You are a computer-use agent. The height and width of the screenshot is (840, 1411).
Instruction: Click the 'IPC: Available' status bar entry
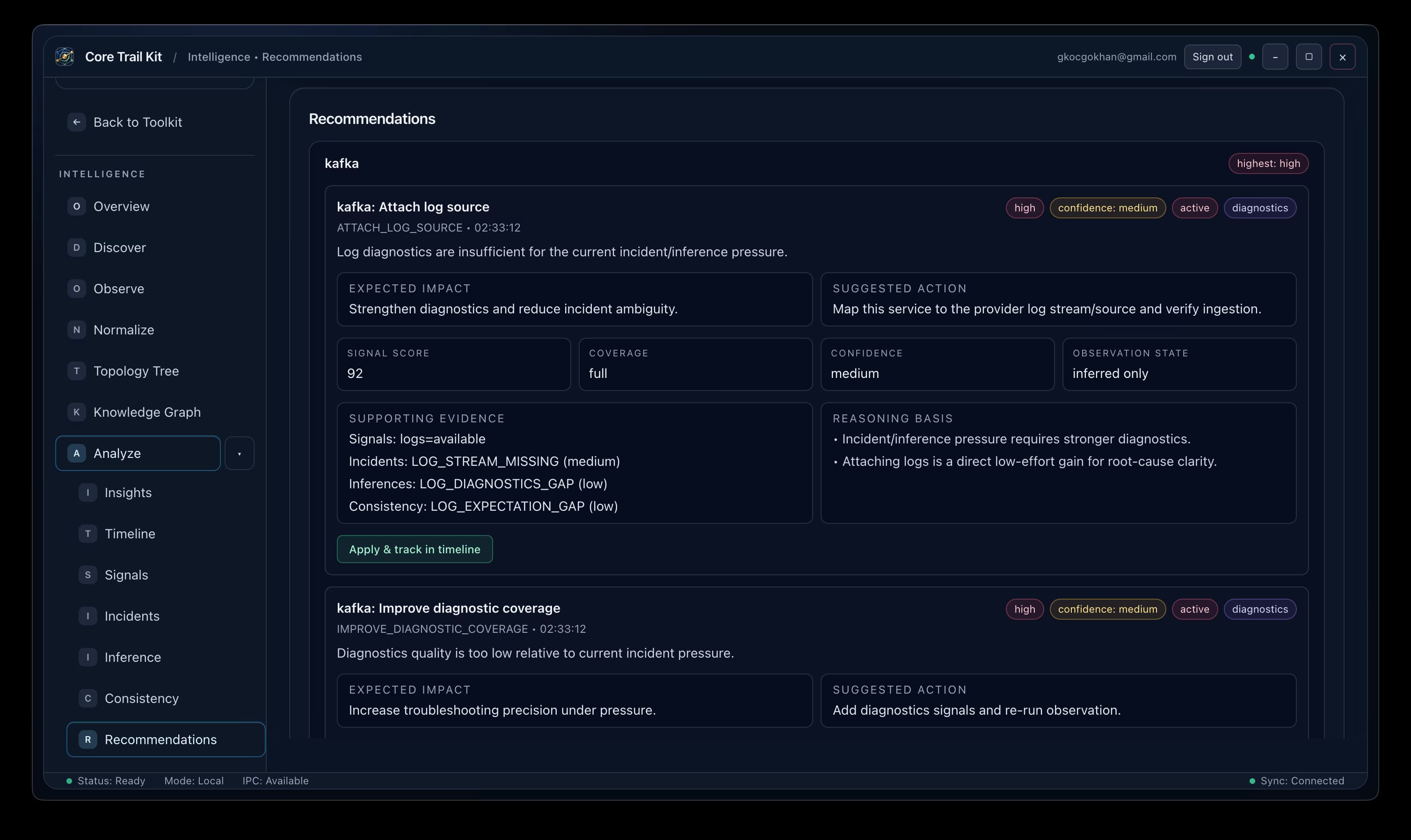click(276, 781)
